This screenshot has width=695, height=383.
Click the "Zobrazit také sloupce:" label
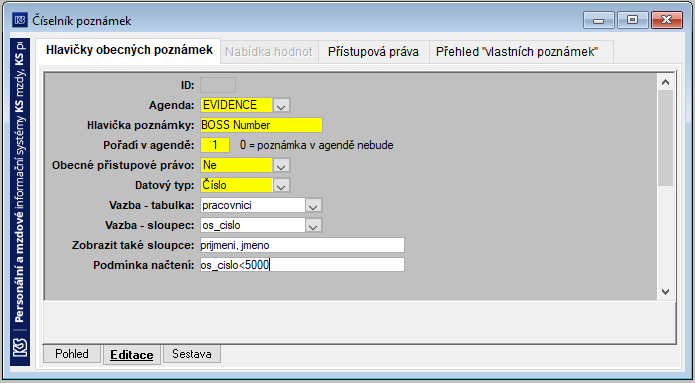point(133,245)
